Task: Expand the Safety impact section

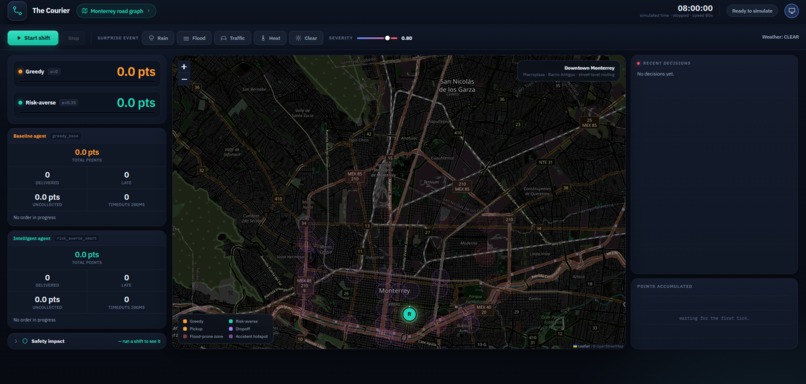Action: pyautogui.click(x=87, y=341)
